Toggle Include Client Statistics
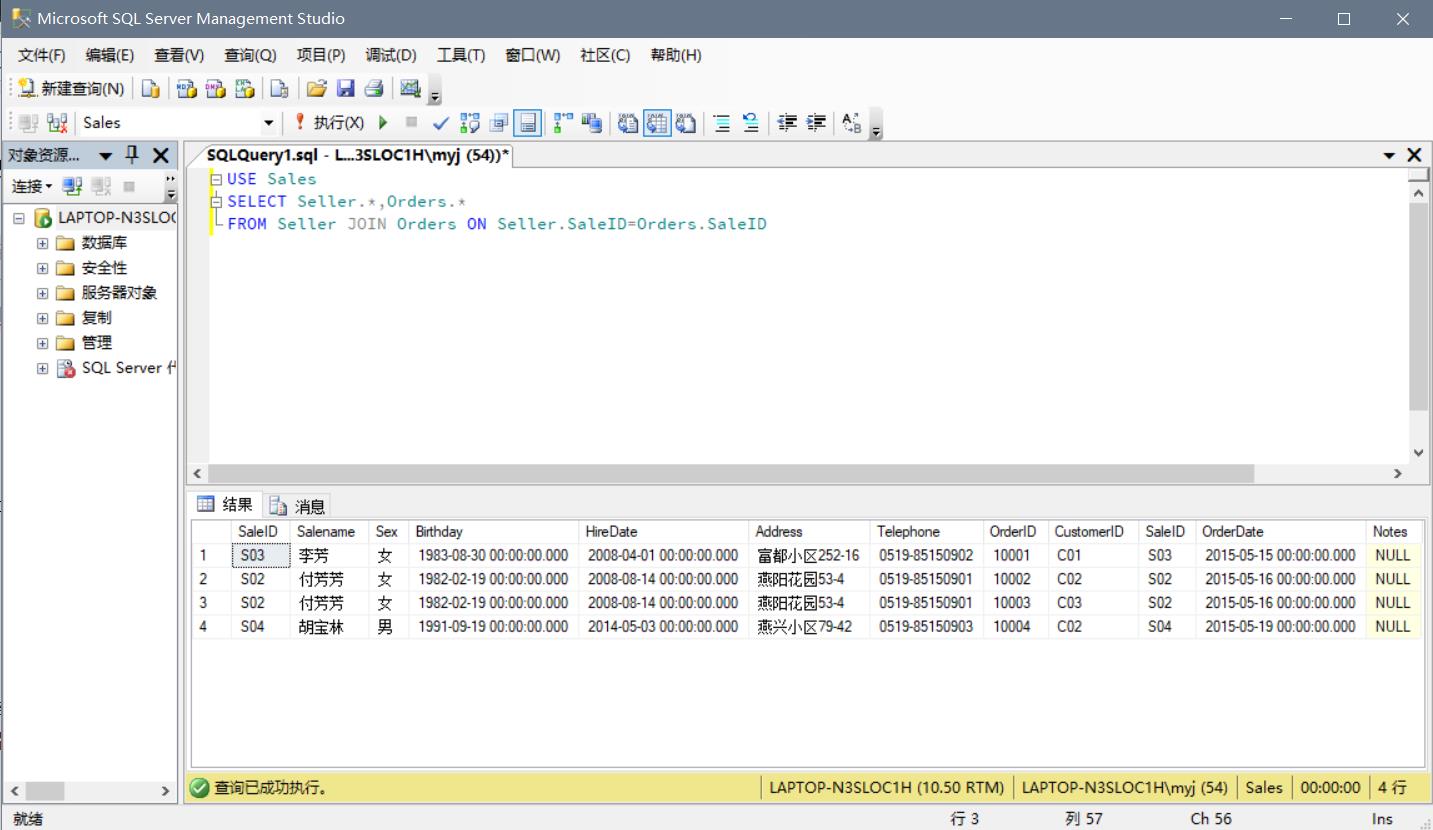The height and width of the screenshot is (830, 1433). pyautogui.click(x=593, y=123)
